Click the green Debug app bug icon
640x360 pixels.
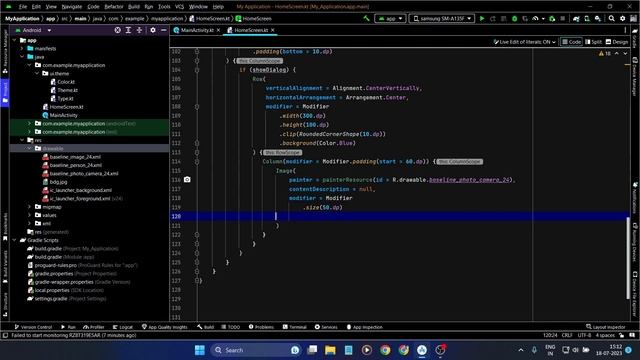tap(514, 18)
